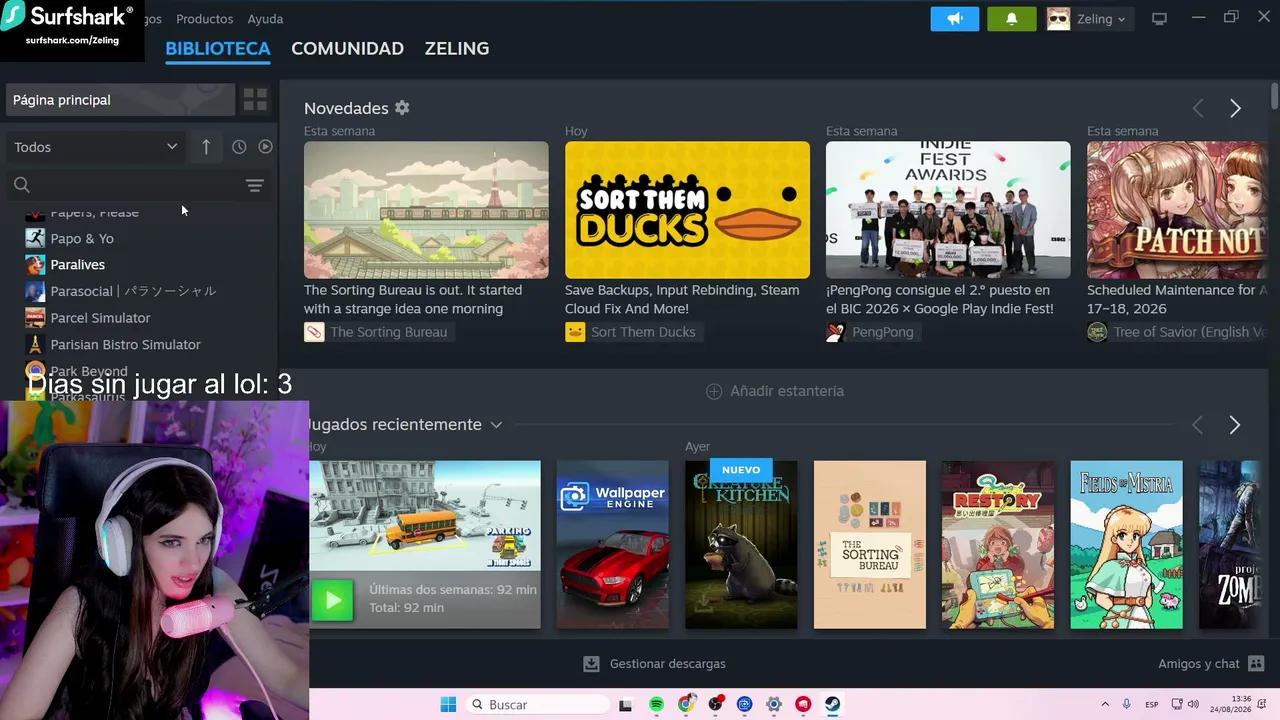This screenshot has height=720, width=1280.
Task: Click into the library search field
Action: (138, 185)
